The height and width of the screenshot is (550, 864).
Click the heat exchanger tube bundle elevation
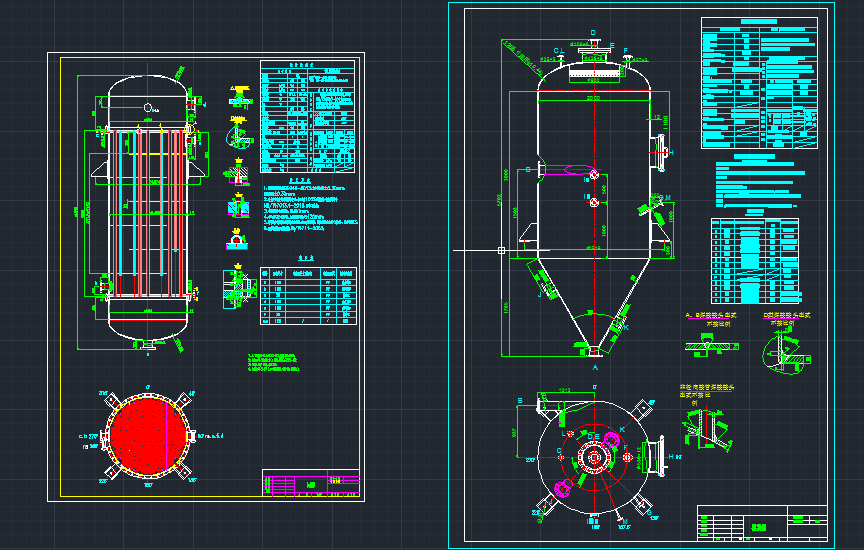[x=147, y=212]
